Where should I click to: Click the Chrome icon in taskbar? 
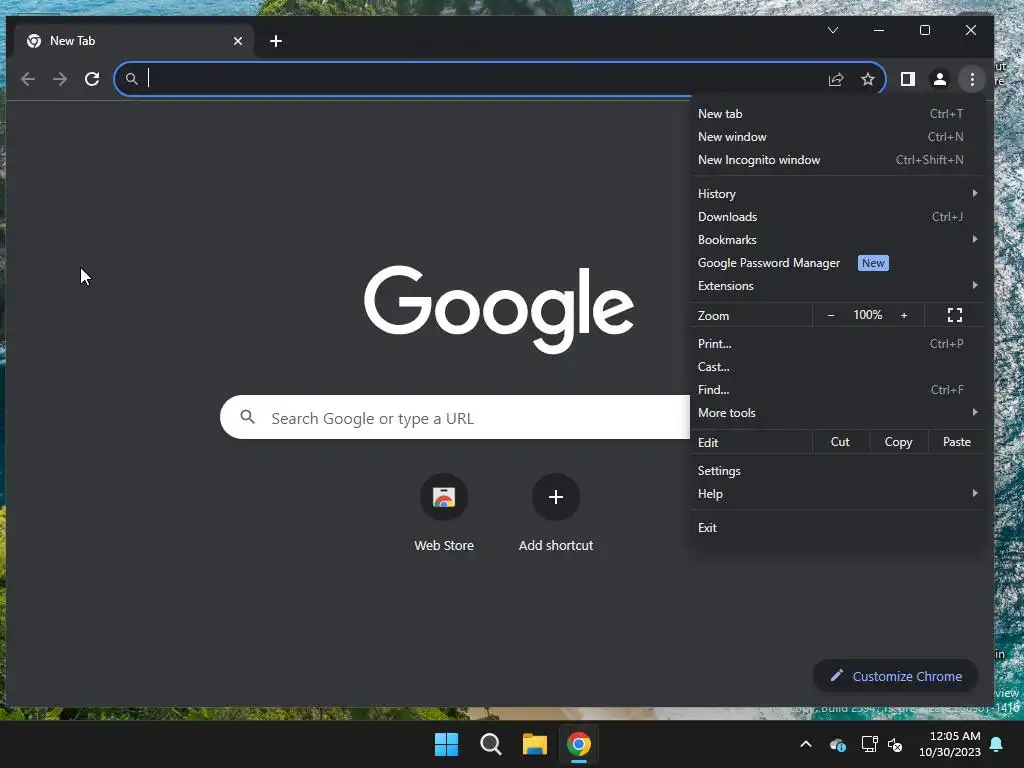click(x=579, y=744)
